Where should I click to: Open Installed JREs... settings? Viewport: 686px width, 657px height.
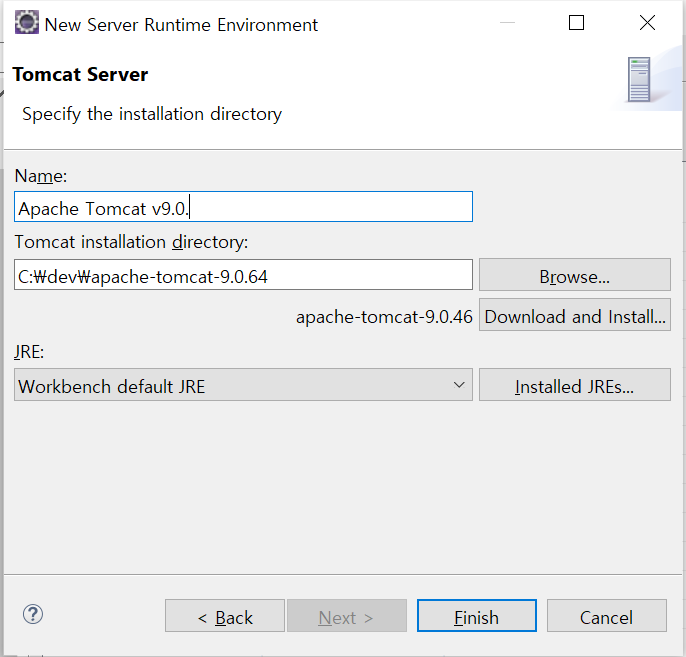[574, 384]
